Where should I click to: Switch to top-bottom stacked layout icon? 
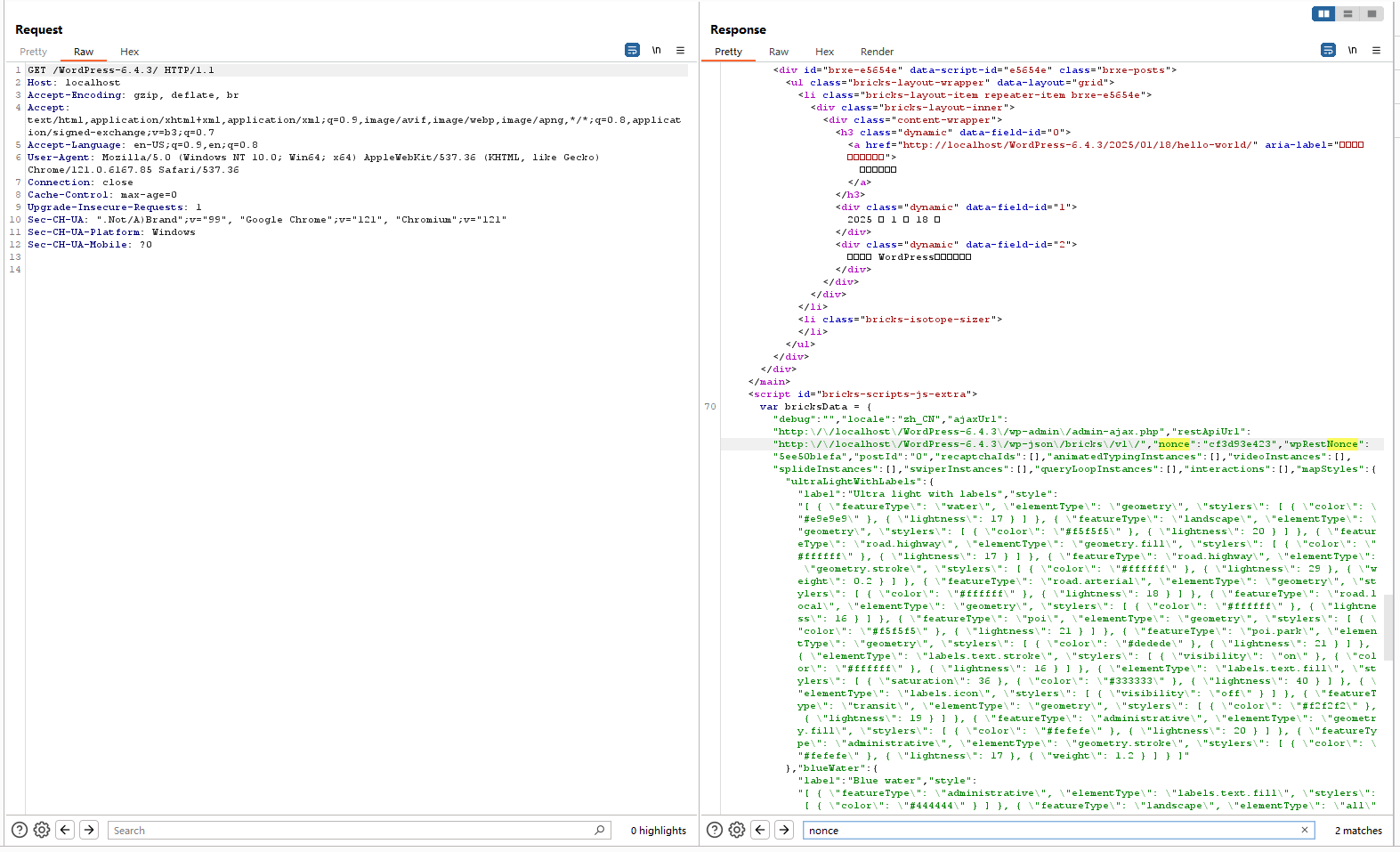pyautogui.click(x=1347, y=13)
